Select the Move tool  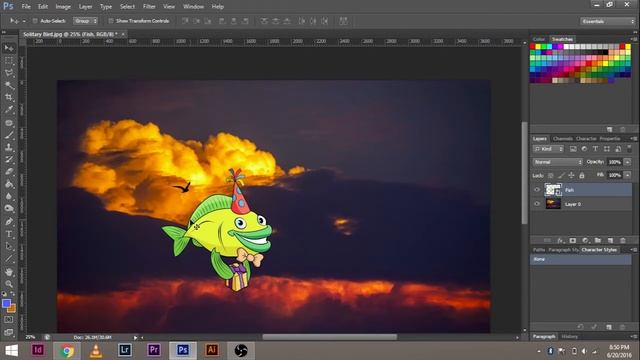(x=9, y=48)
